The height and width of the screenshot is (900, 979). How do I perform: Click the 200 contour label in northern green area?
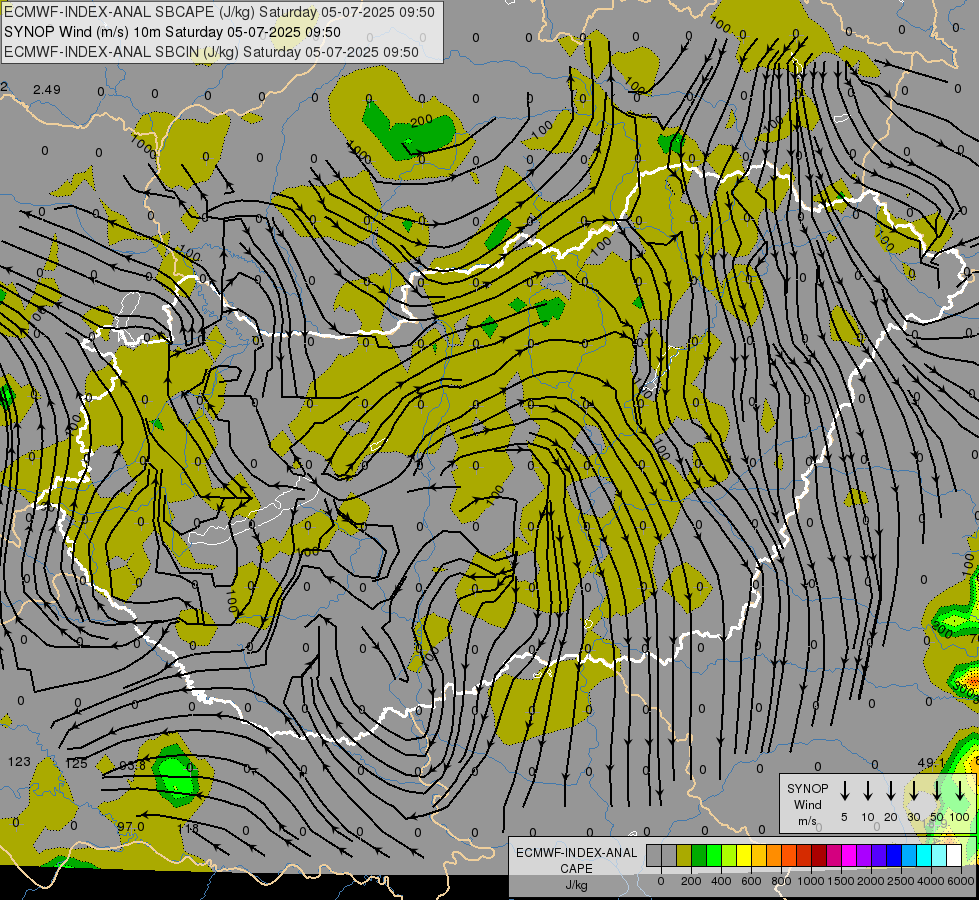(x=421, y=121)
